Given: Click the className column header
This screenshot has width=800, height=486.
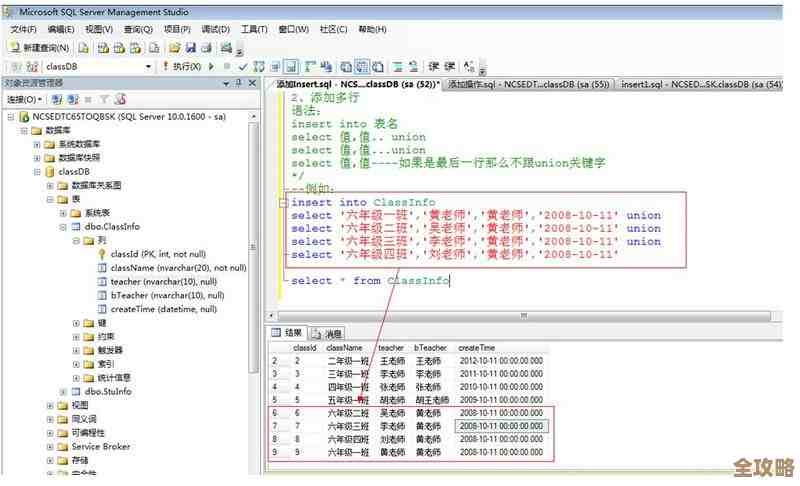Looking at the screenshot, I should 344,348.
